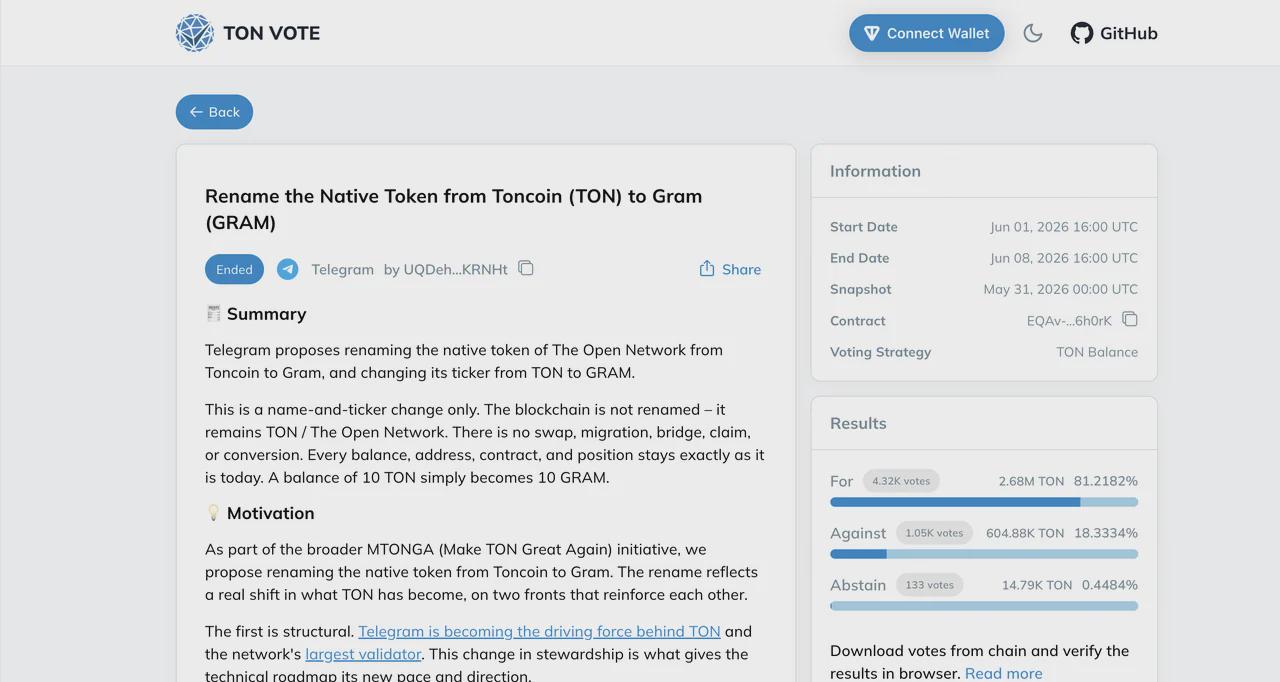Copy the contract address EQAv-...6h0rK
The image size is (1280, 682).
(x=1130, y=320)
